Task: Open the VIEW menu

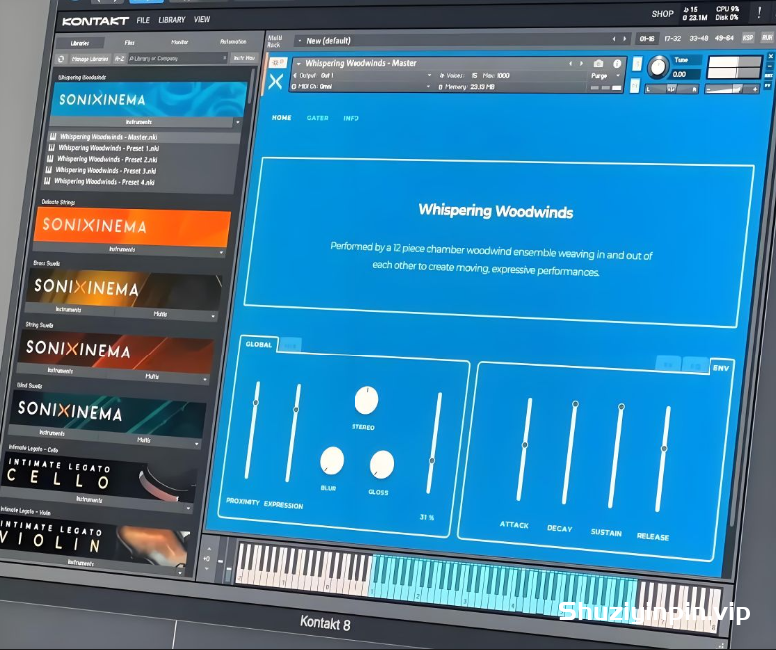Action: (201, 19)
